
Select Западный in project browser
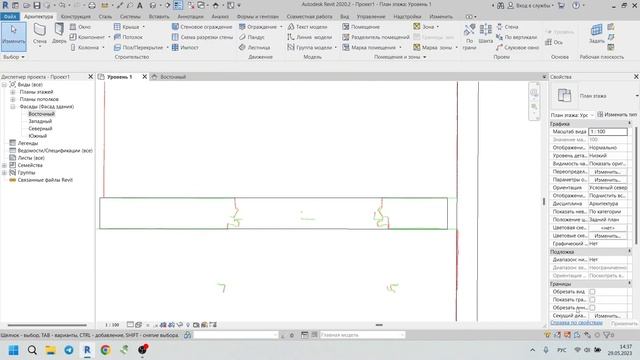(x=40, y=121)
